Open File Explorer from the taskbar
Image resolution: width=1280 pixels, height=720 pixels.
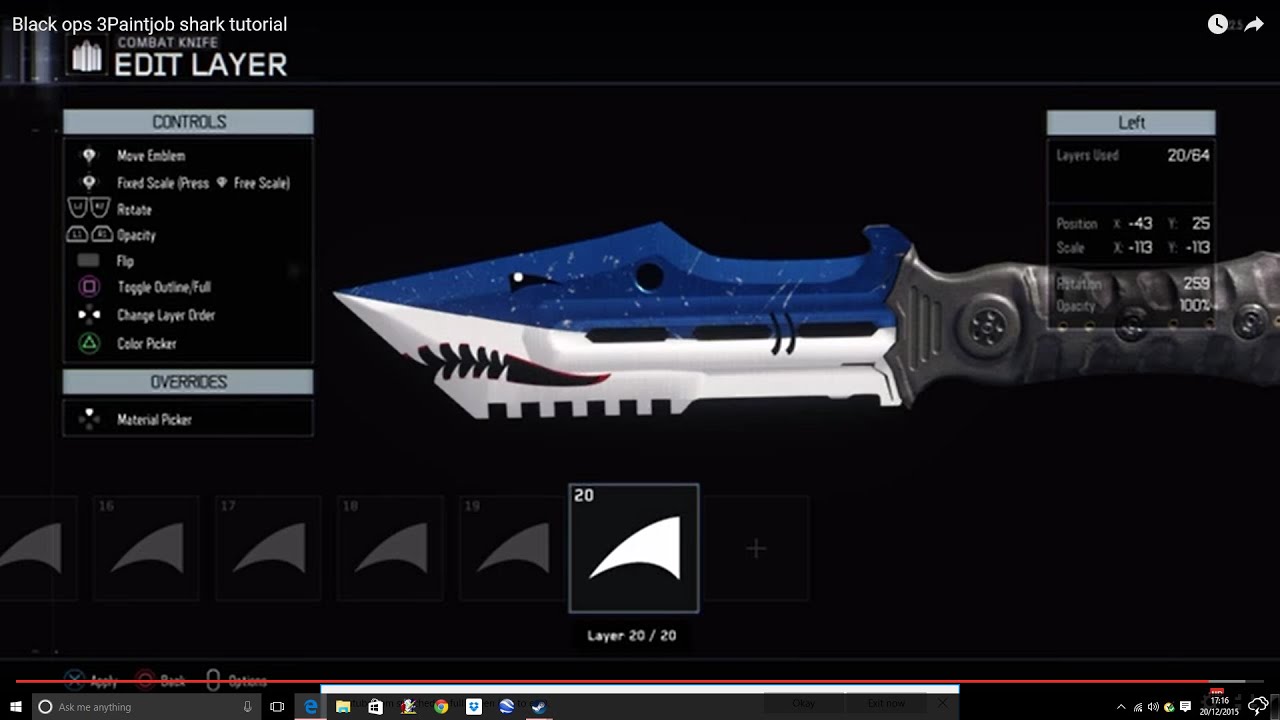[343, 706]
